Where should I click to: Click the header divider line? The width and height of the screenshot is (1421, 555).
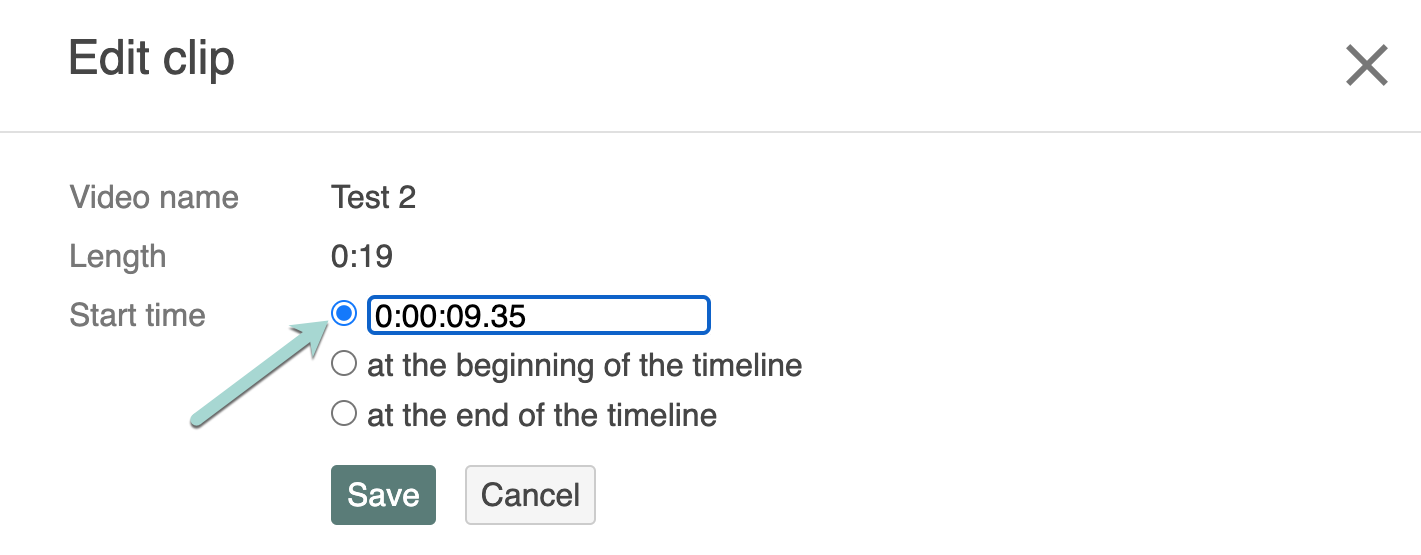(710, 132)
